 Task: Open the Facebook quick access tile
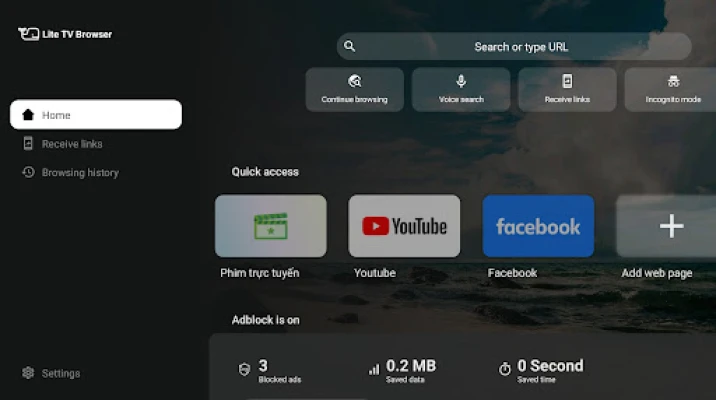pyautogui.click(x=538, y=226)
